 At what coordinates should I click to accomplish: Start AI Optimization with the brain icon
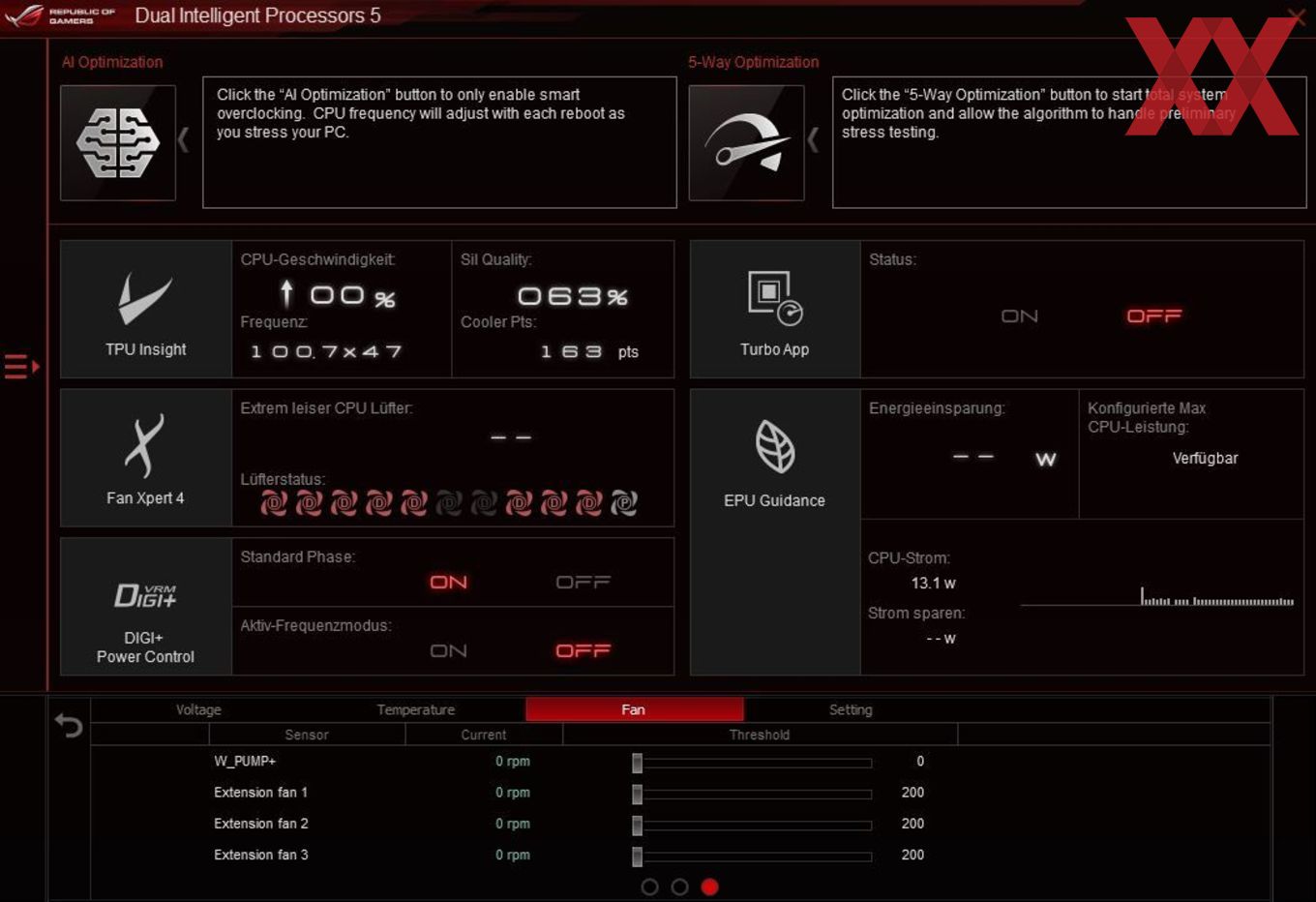point(118,143)
